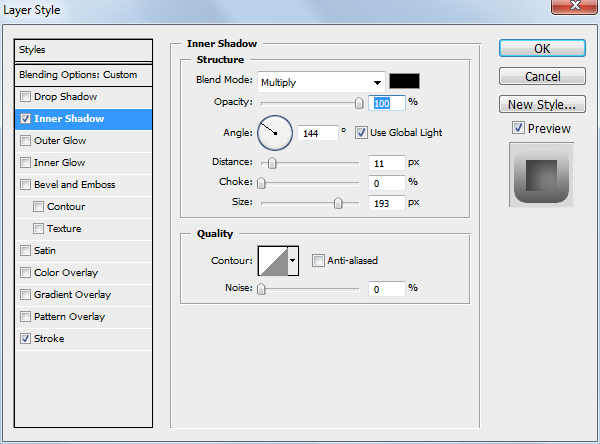Click the angle dial control
The width and height of the screenshot is (600, 444).
tap(275, 132)
